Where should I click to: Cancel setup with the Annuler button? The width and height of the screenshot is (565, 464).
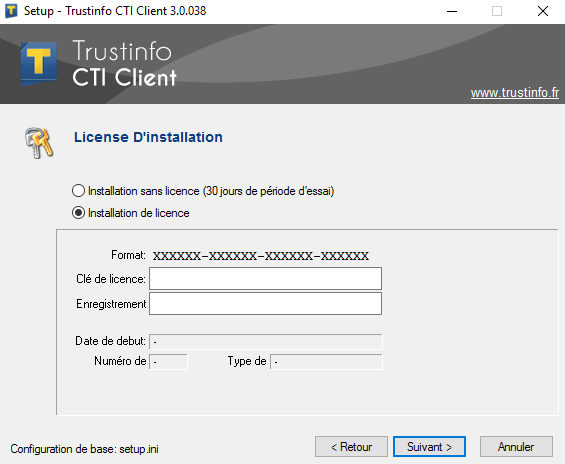pos(516,447)
